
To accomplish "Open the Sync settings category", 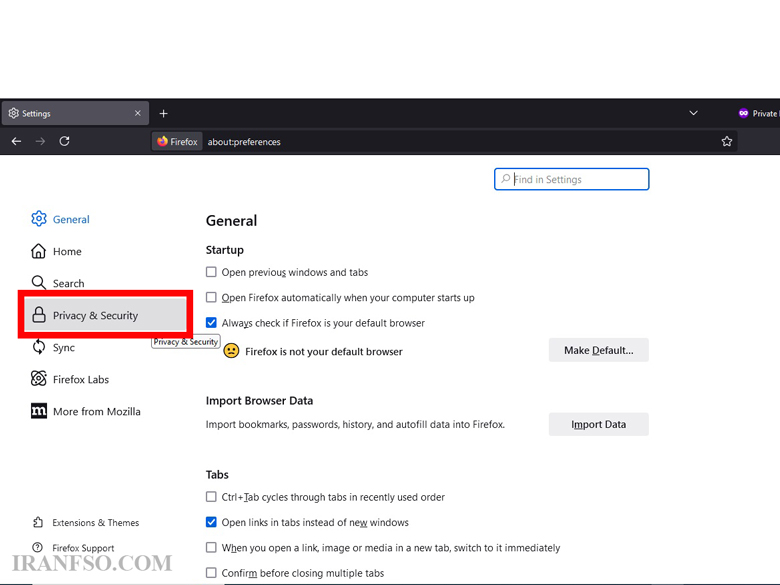I will [64, 348].
